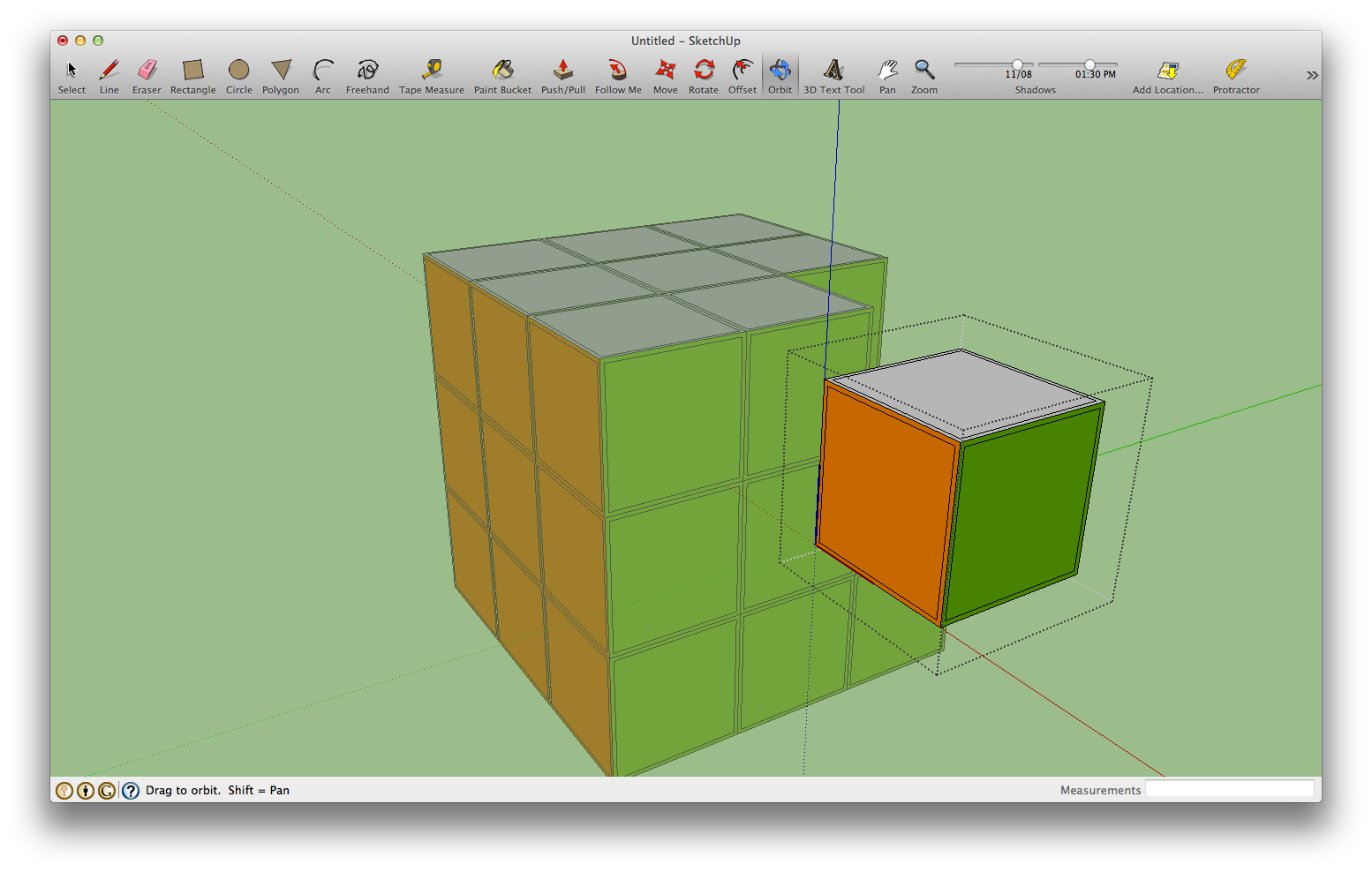1372x872 pixels.
Task: Select the Rotate tool
Action: [704, 71]
